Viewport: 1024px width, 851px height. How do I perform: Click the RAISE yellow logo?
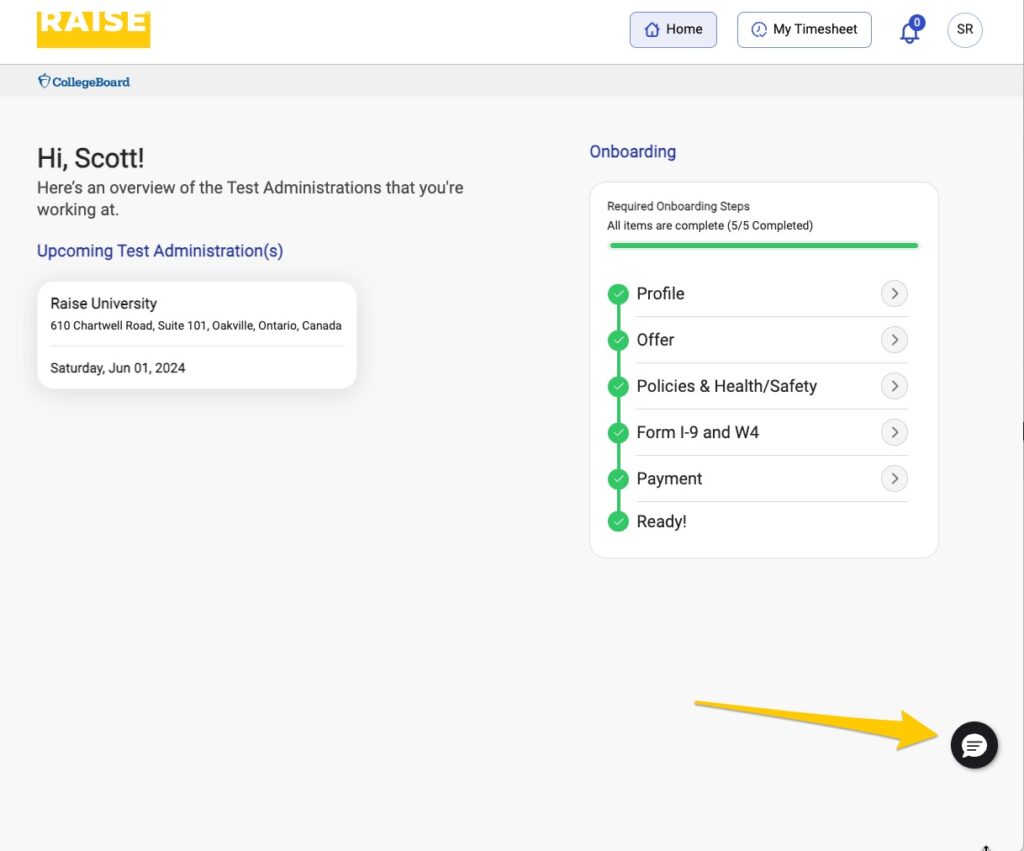[93, 27]
